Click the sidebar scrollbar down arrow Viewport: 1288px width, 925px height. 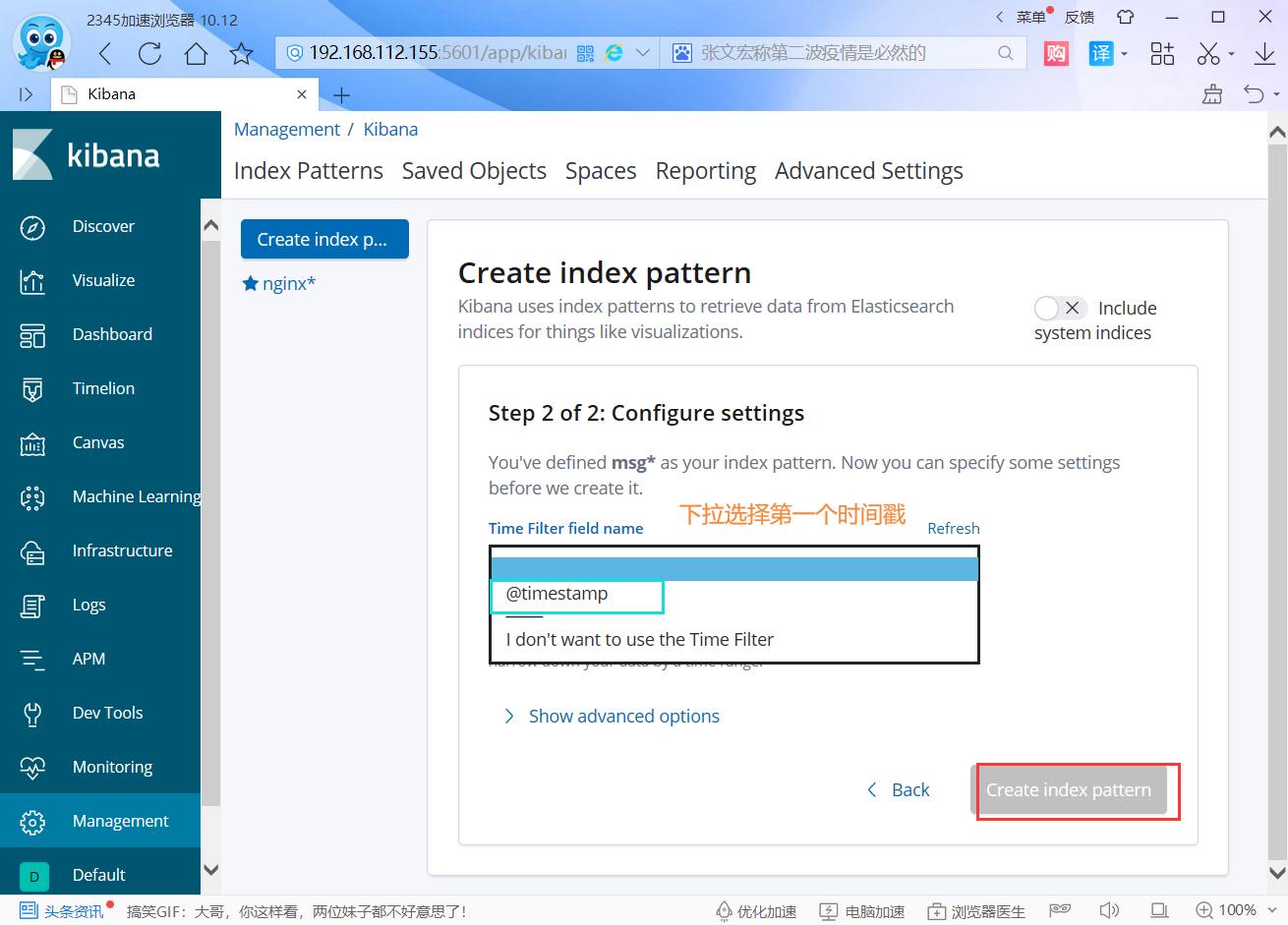(210, 869)
